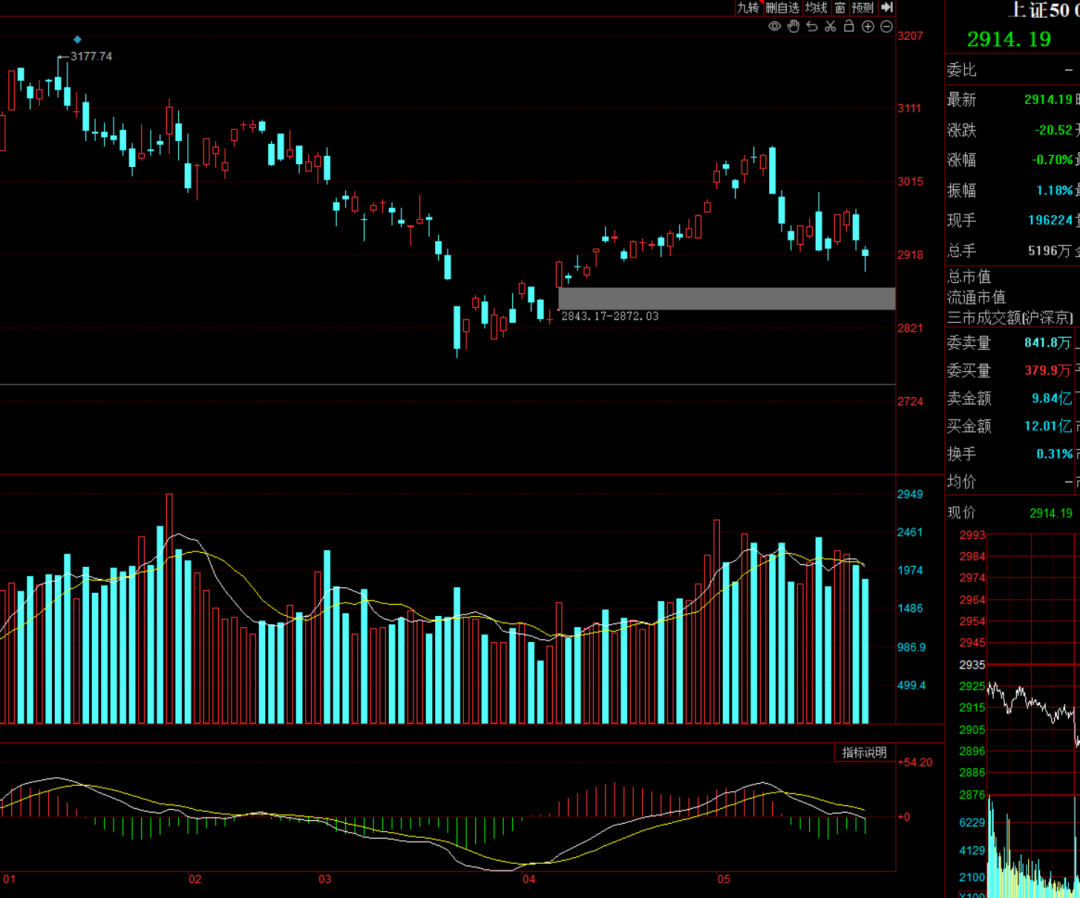The image size is (1080, 898).
Task: Open the 窗 window option
Action: (840, 8)
